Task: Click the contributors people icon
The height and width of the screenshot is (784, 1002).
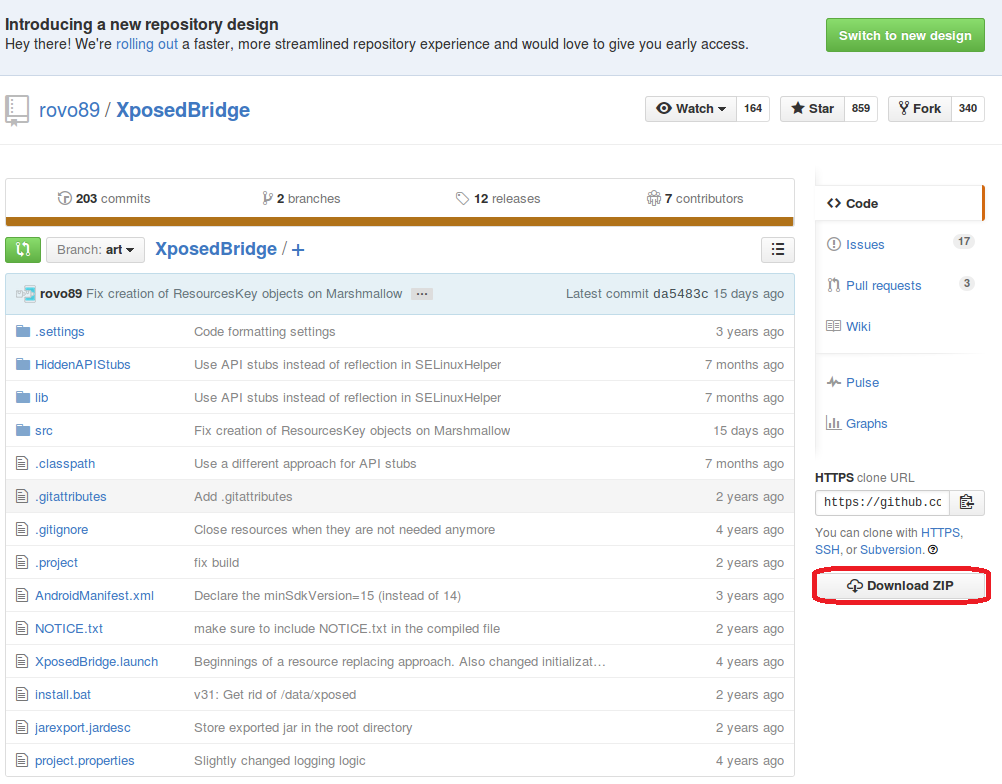Action: pyautogui.click(x=653, y=199)
